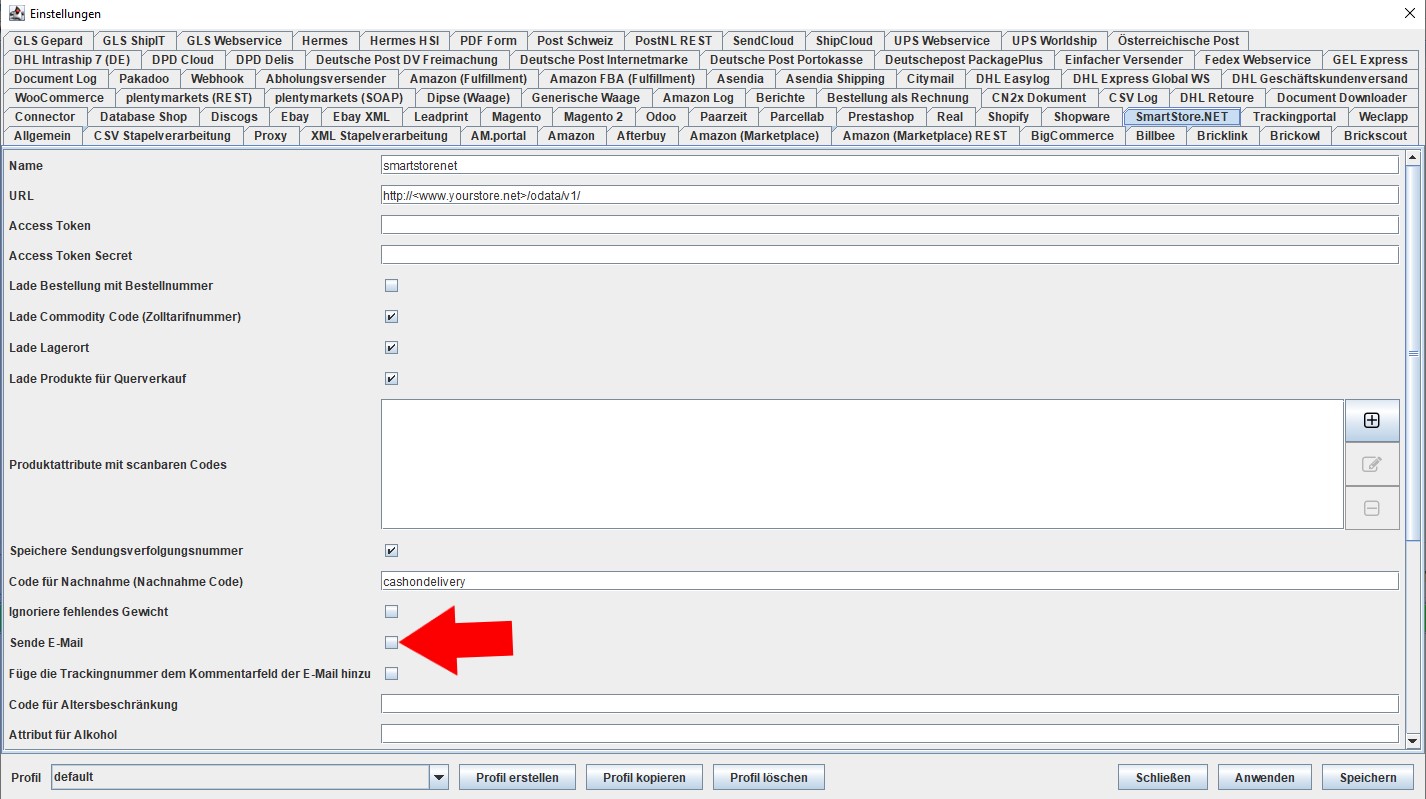Click the scrollbar up arrow
1426x799 pixels.
pos(1413,157)
